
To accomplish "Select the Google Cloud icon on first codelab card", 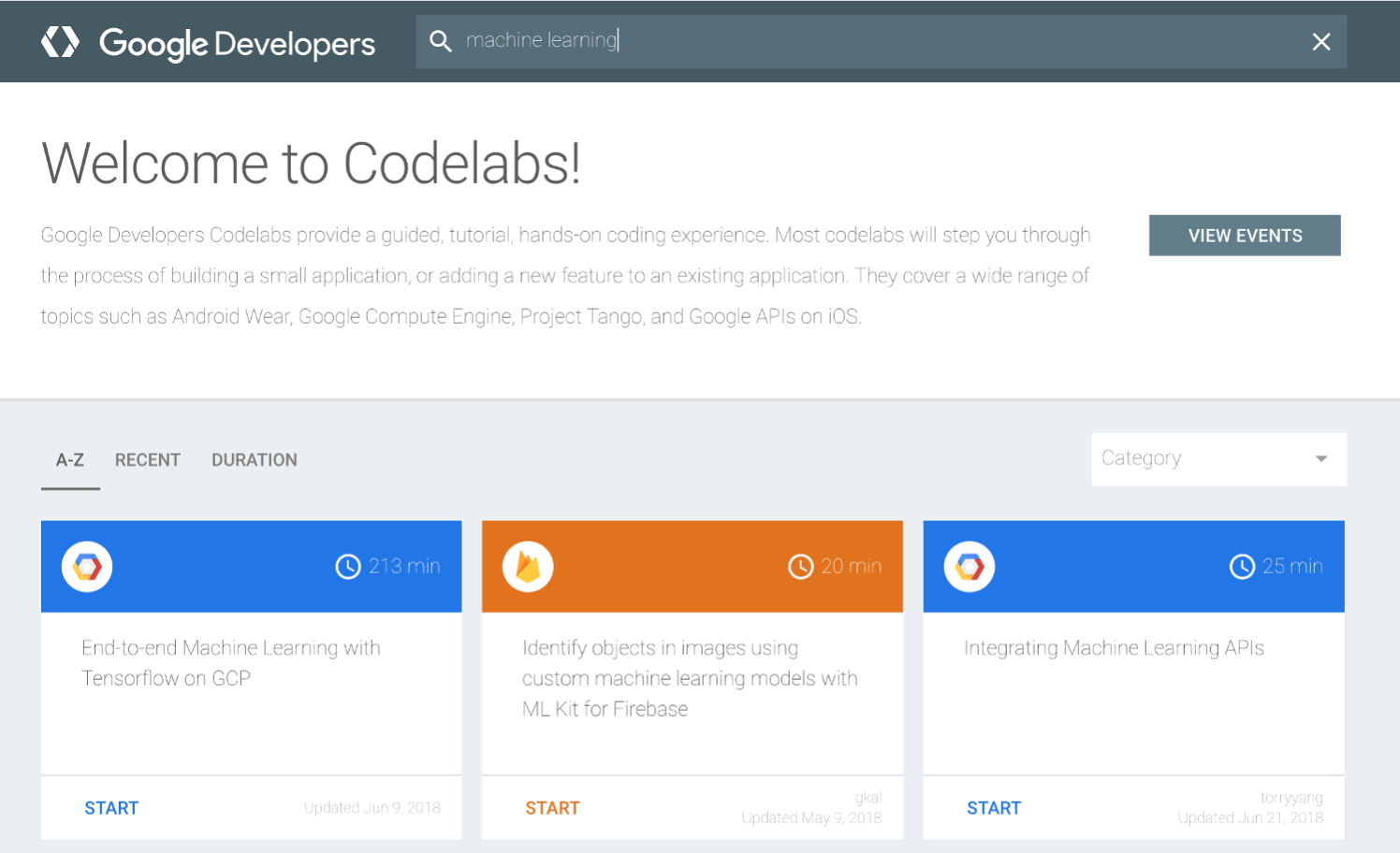I will pos(86,566).
